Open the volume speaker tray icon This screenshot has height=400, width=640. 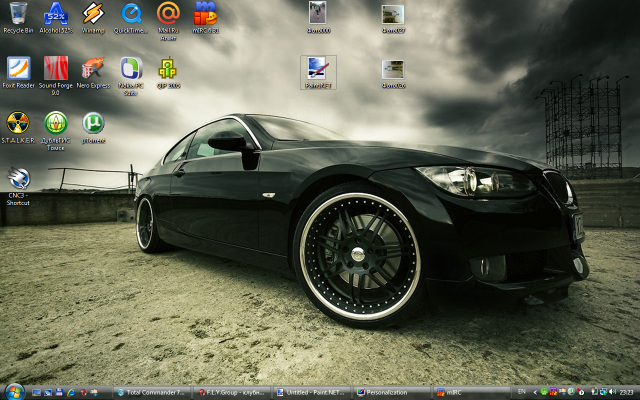pyautogui.click(x=613, y=392)
